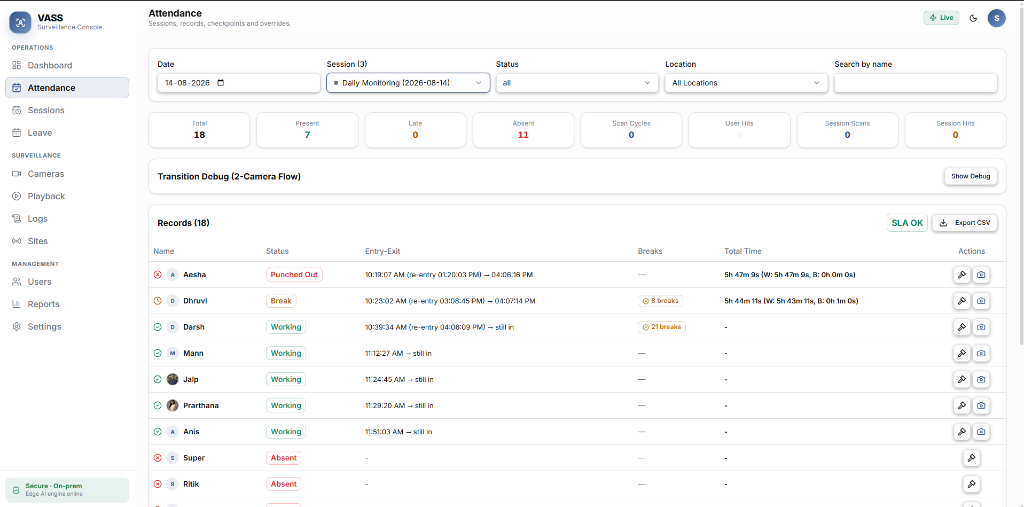Click the override hammer icon for Anis
The height and width of the screenshot is (507, 1024).
(x=961, y=432)
